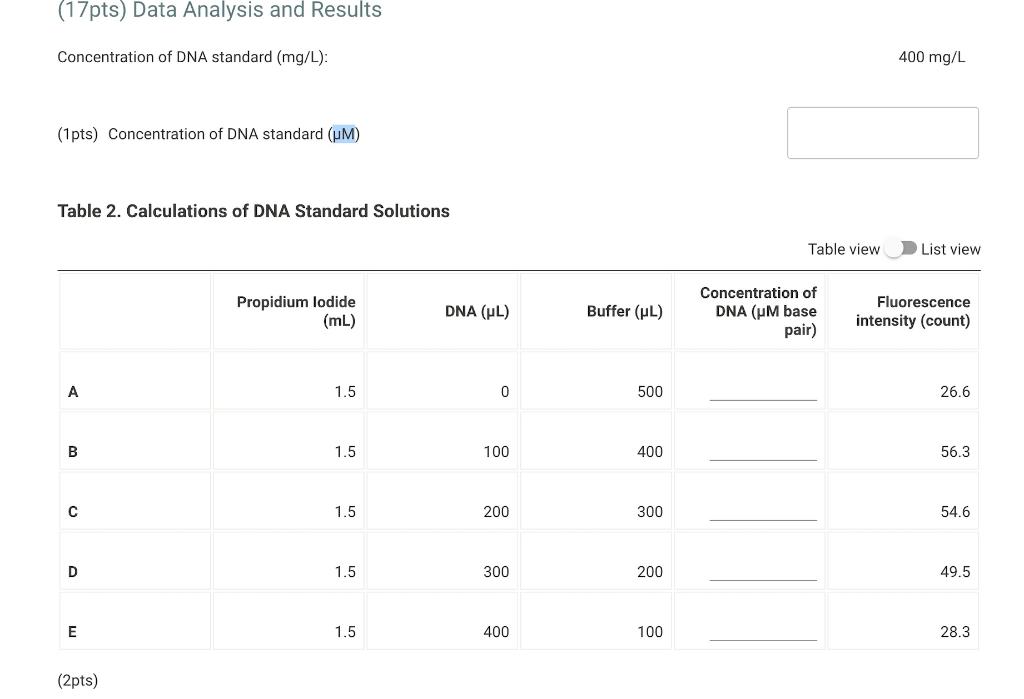Screen dimensions: 1024x699
Task: Select the highlighted µM text in the question
Action: click(x=344, y=134)
